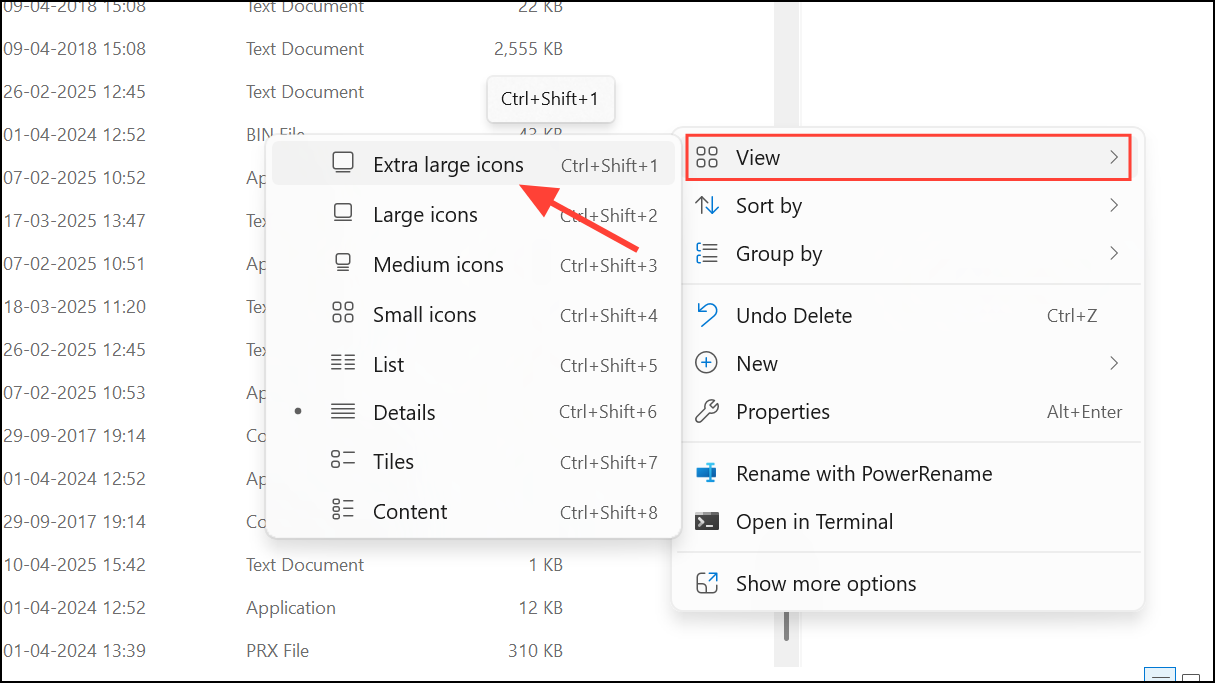The height and width of the screenshot is (683, 1215).
Task: Click the Group by list icon
Action: (x=709, y=253)
